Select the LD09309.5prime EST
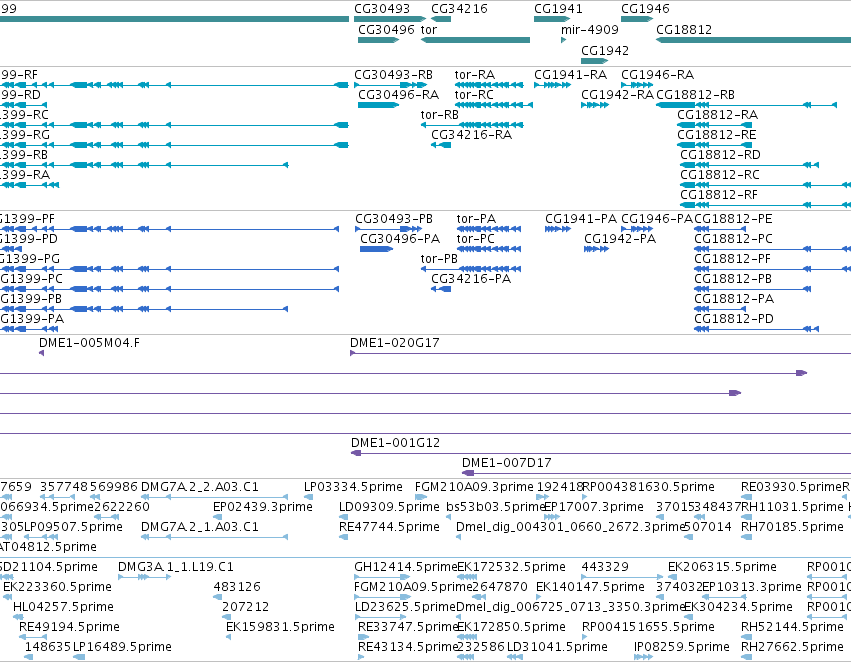 click(x=344, y=517)
